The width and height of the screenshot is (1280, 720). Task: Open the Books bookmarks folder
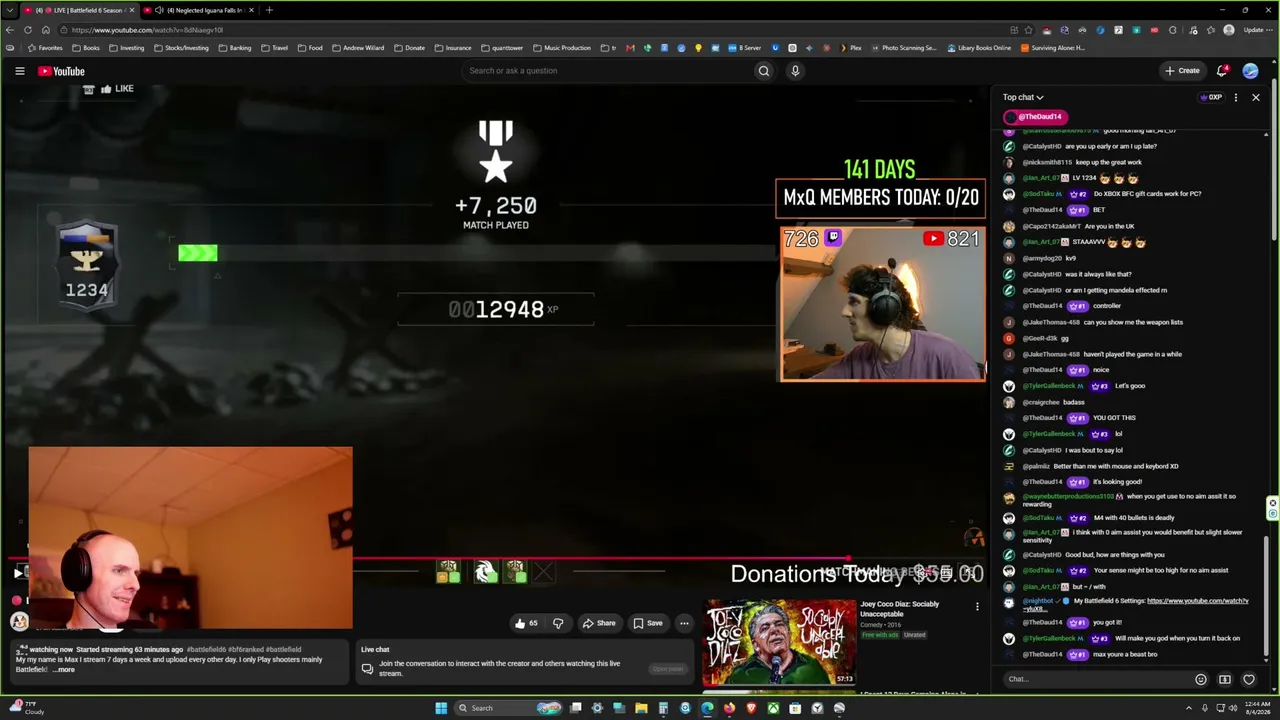tap(85, 48)
